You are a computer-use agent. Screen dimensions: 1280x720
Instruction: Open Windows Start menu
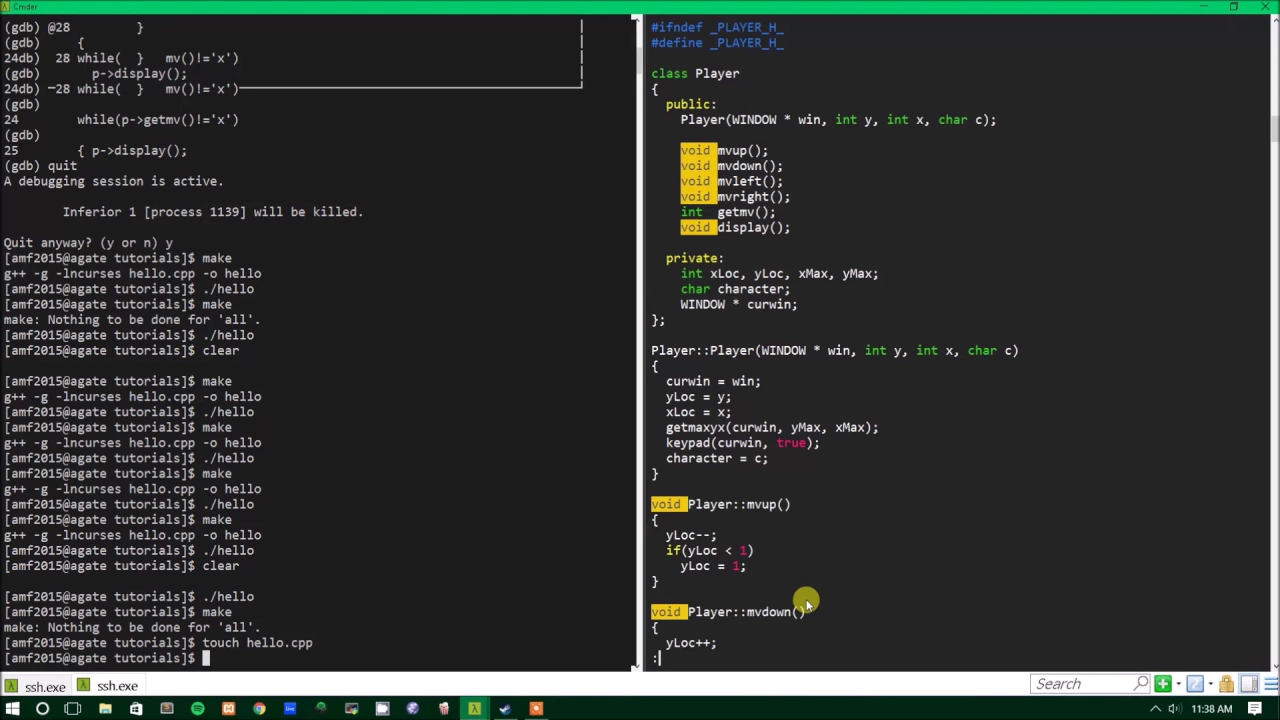(12, 709)
